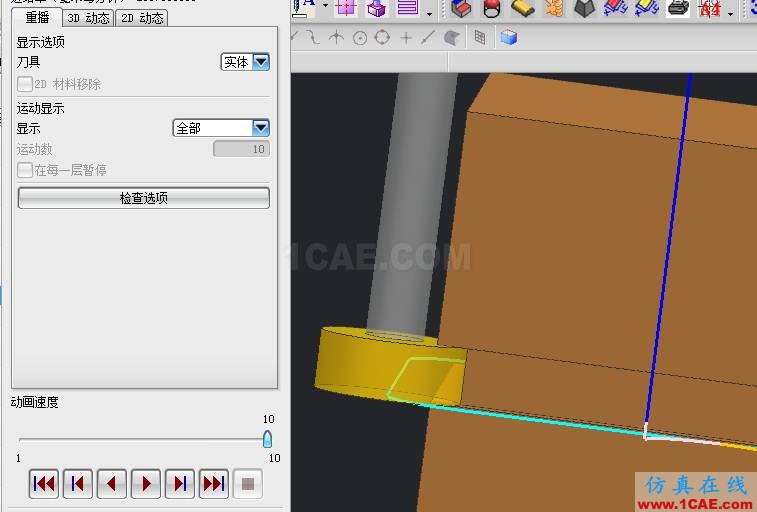Viewport: 757px width, 512px height.
Task: Open the 3D 动态 tab
Action: 88,18
